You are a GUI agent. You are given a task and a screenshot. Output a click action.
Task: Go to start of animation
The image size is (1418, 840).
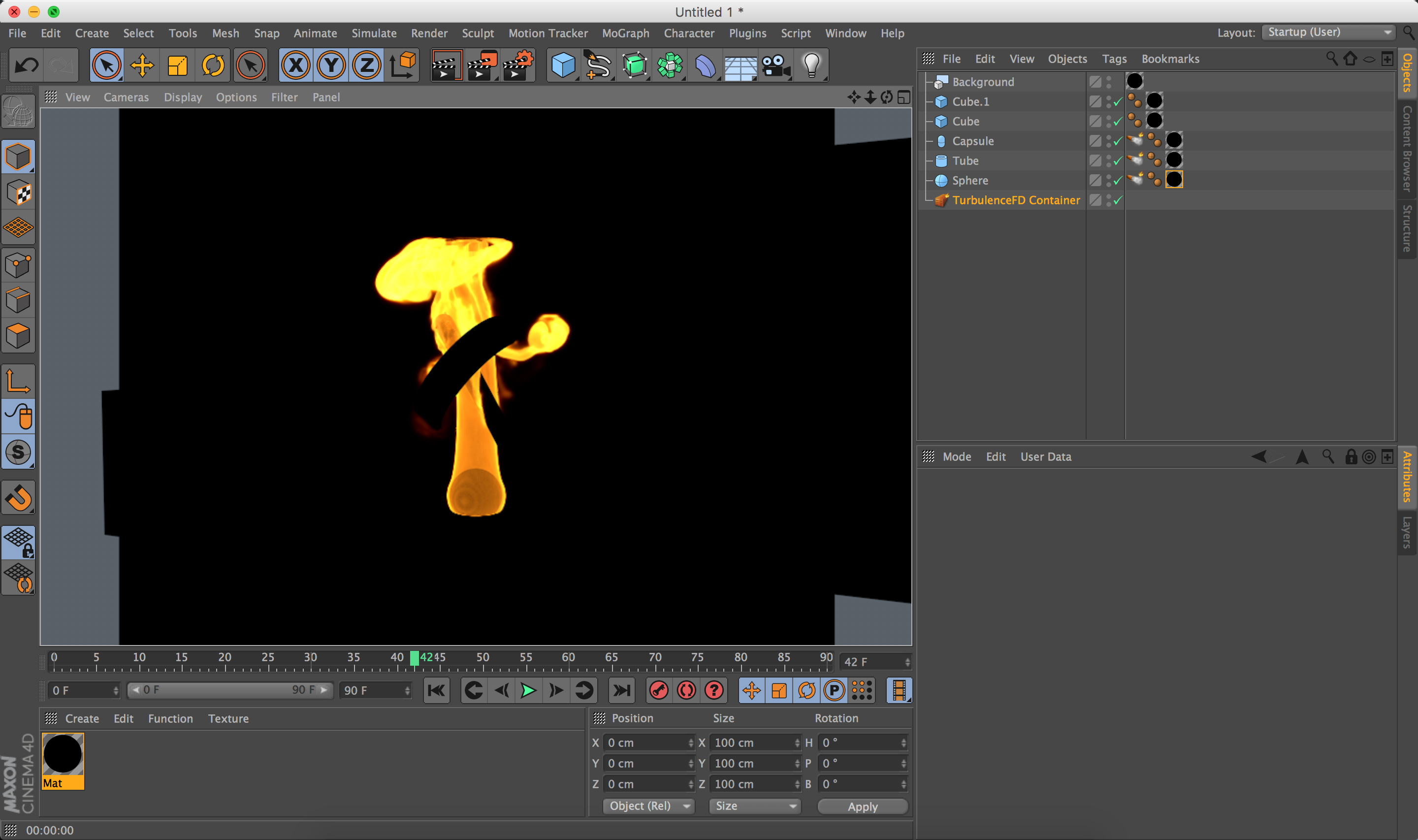[436, 691]
